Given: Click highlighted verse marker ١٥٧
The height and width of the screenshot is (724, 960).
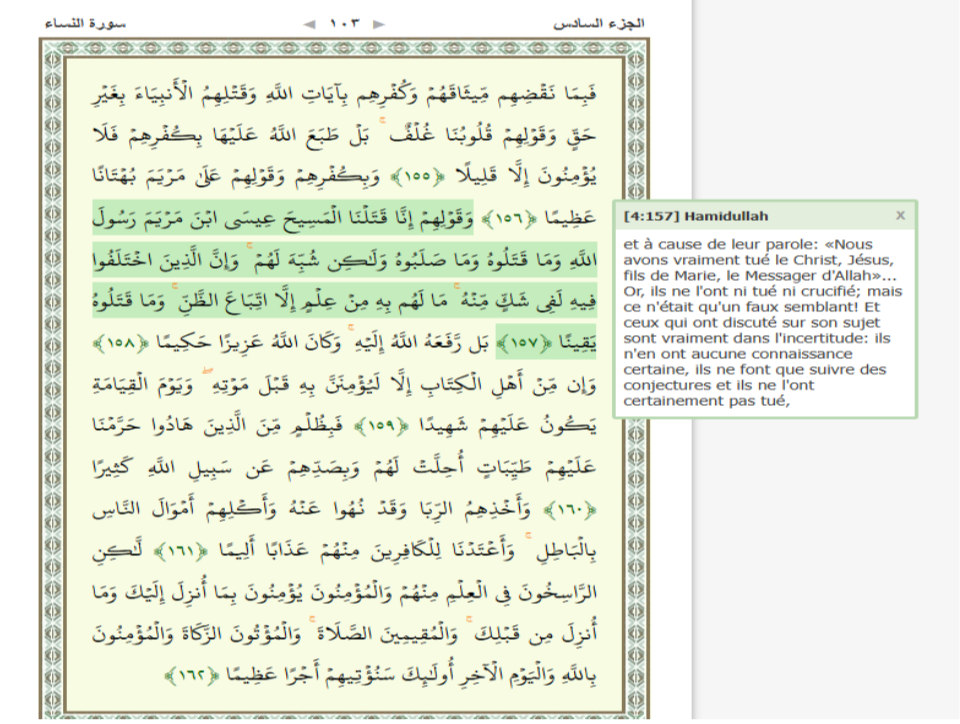Looking at the screenshot, I should click(x=524, y=343).
